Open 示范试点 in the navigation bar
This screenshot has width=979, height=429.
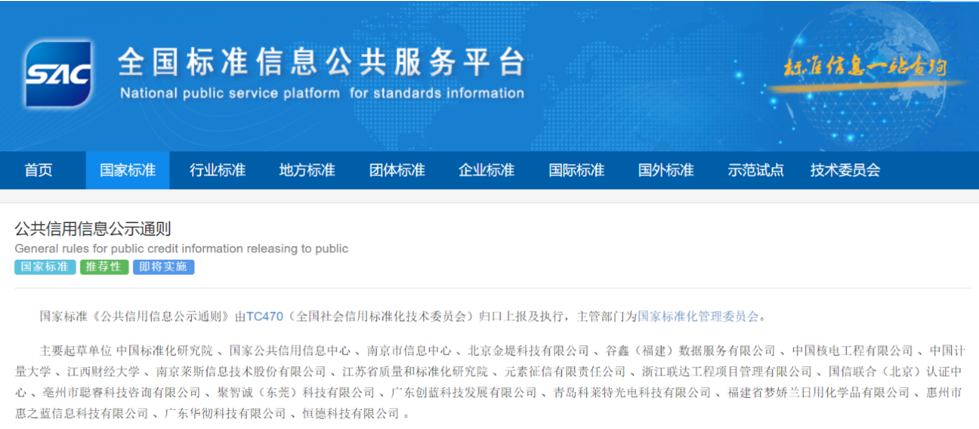[755, 170]
